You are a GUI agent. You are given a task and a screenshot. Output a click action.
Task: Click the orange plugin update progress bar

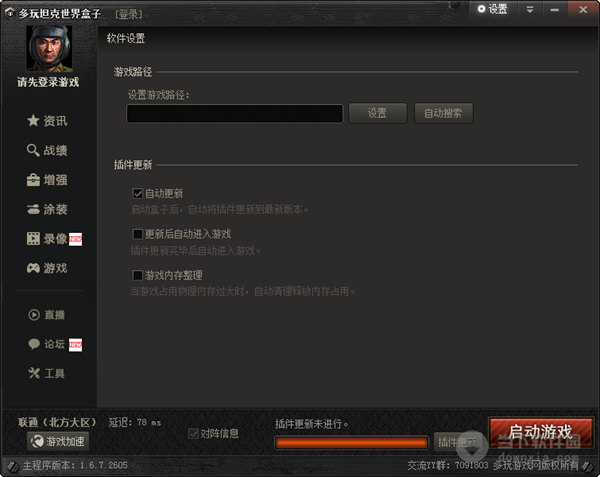(x=351, y=443)
